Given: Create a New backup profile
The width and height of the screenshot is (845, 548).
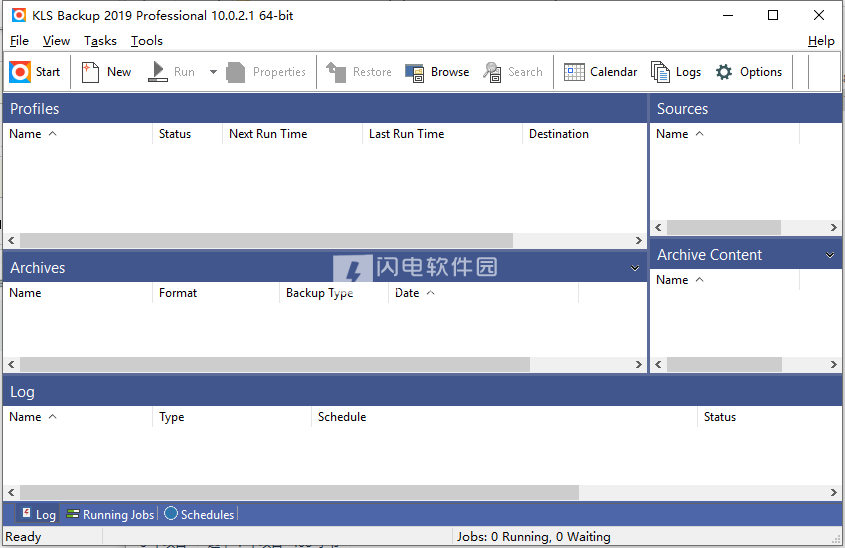Looking at the screenshot, I should [x=106, y=72].
